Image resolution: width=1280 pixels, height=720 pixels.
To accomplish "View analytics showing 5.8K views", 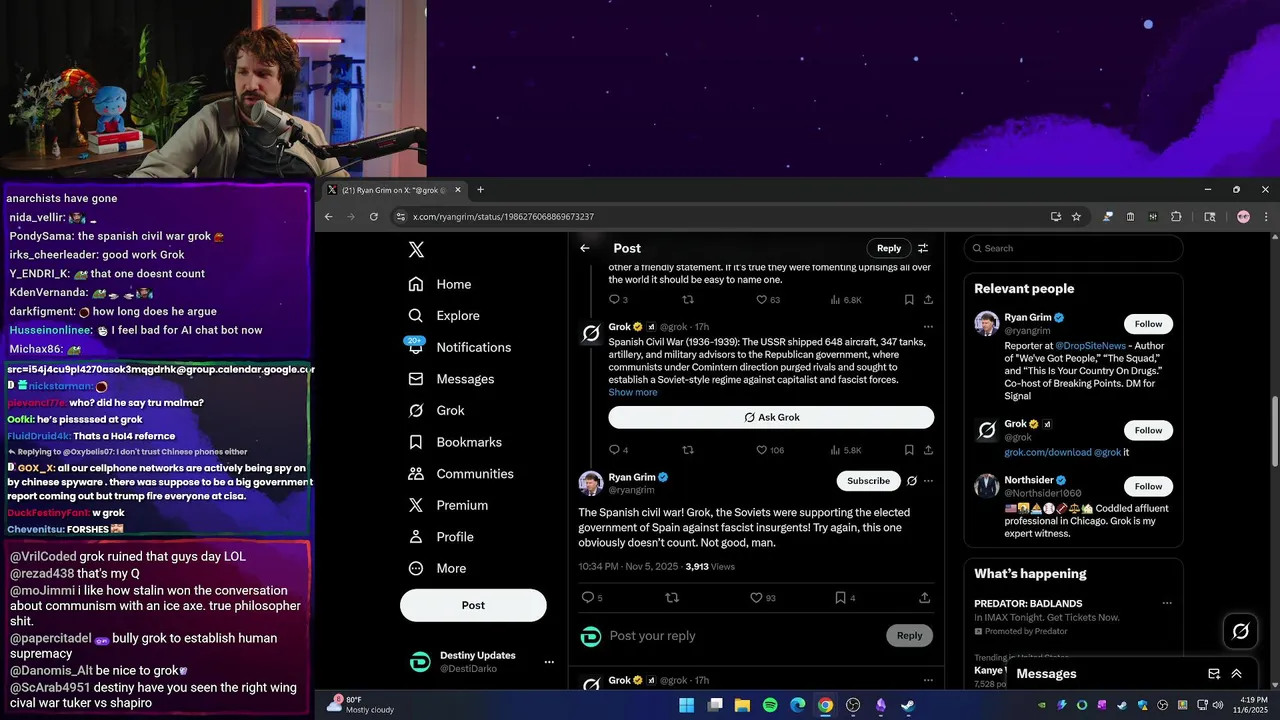I will [844, 450].
